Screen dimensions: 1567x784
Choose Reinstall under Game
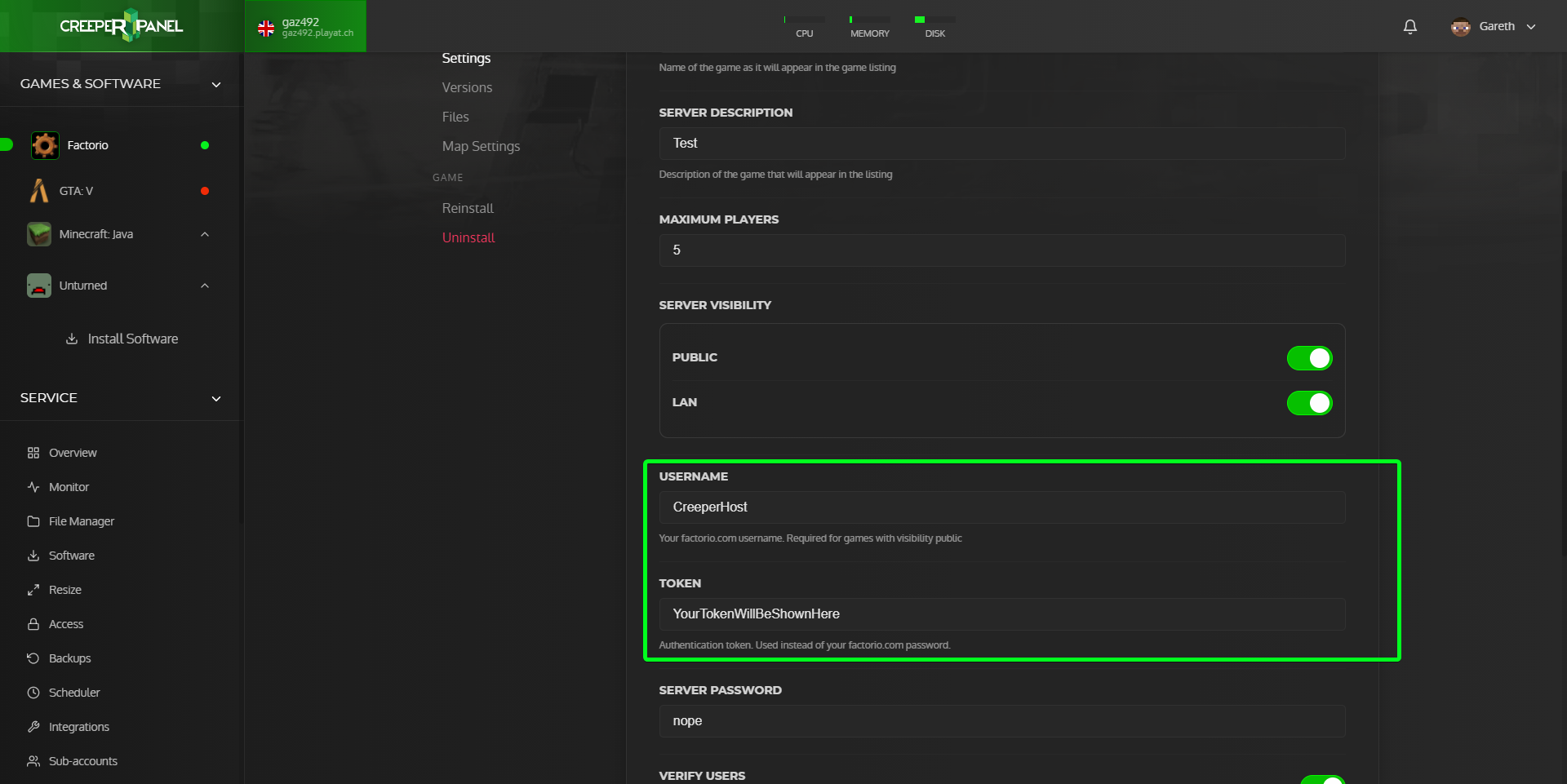[x=468, y=208]
